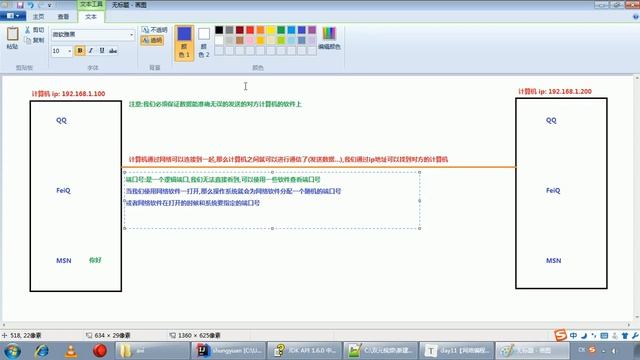This screenshot has height=360, width=640.
Task: Select the 文本 ribbon tab
Action: pos(91,16)
